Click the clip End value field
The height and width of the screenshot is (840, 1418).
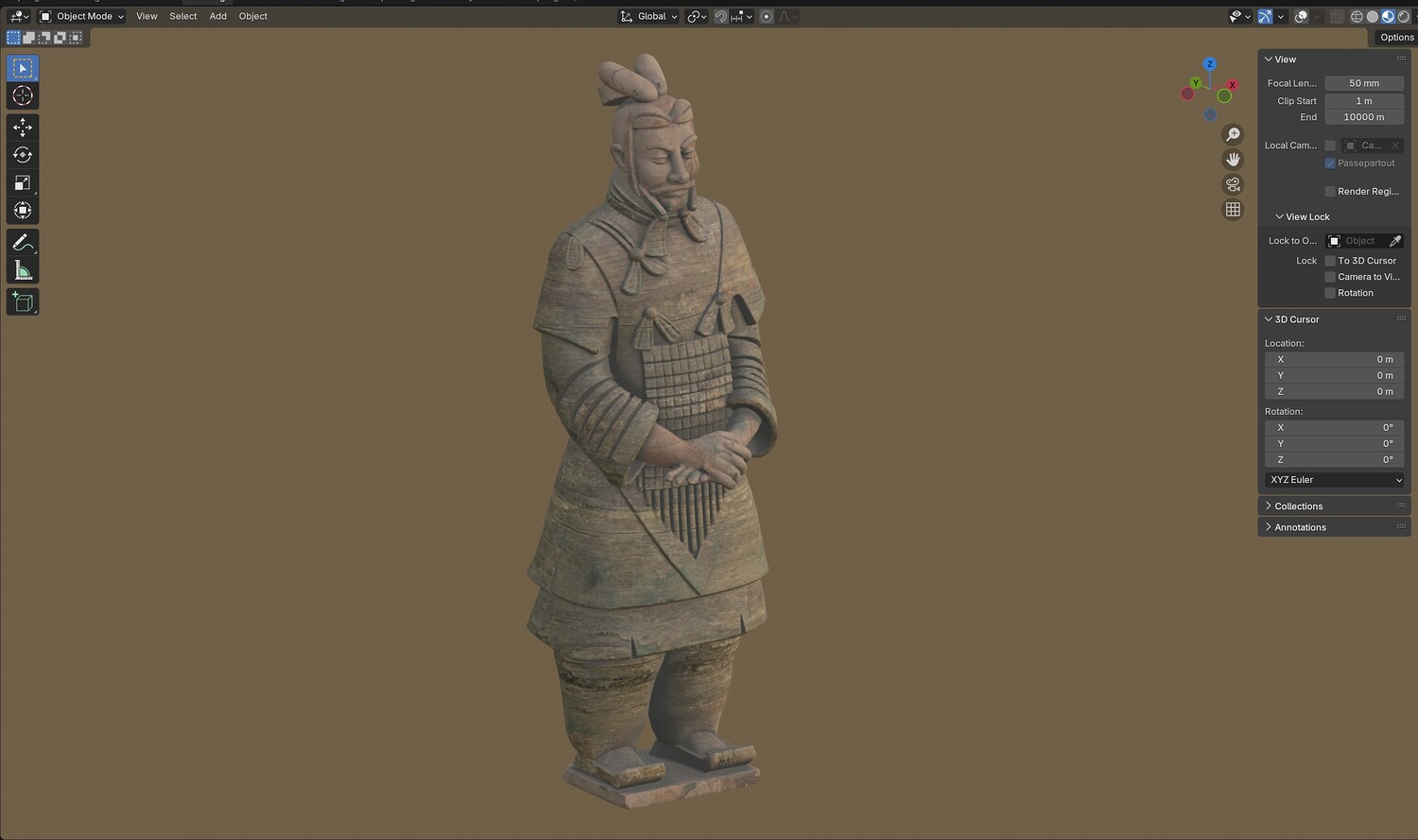tap(1364, 117)
